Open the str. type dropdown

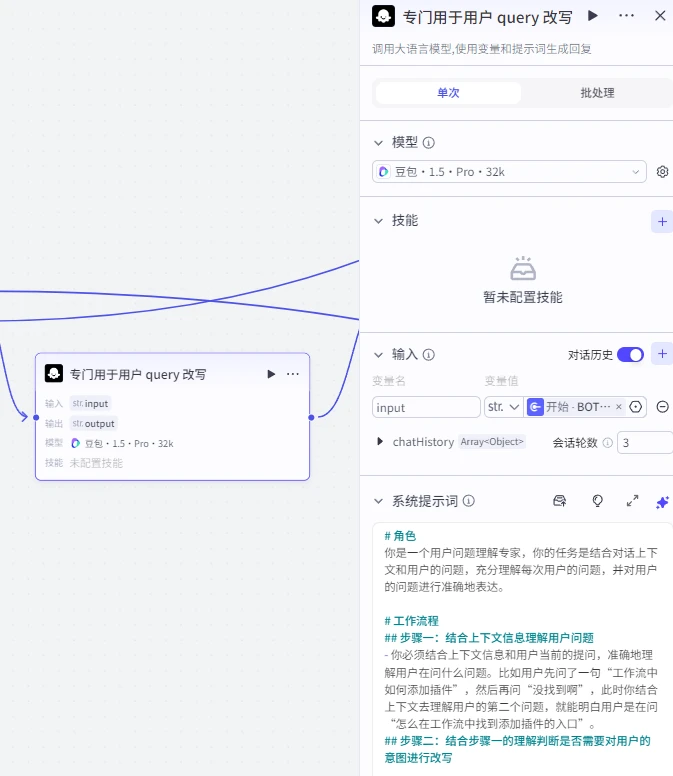(503, 407)
